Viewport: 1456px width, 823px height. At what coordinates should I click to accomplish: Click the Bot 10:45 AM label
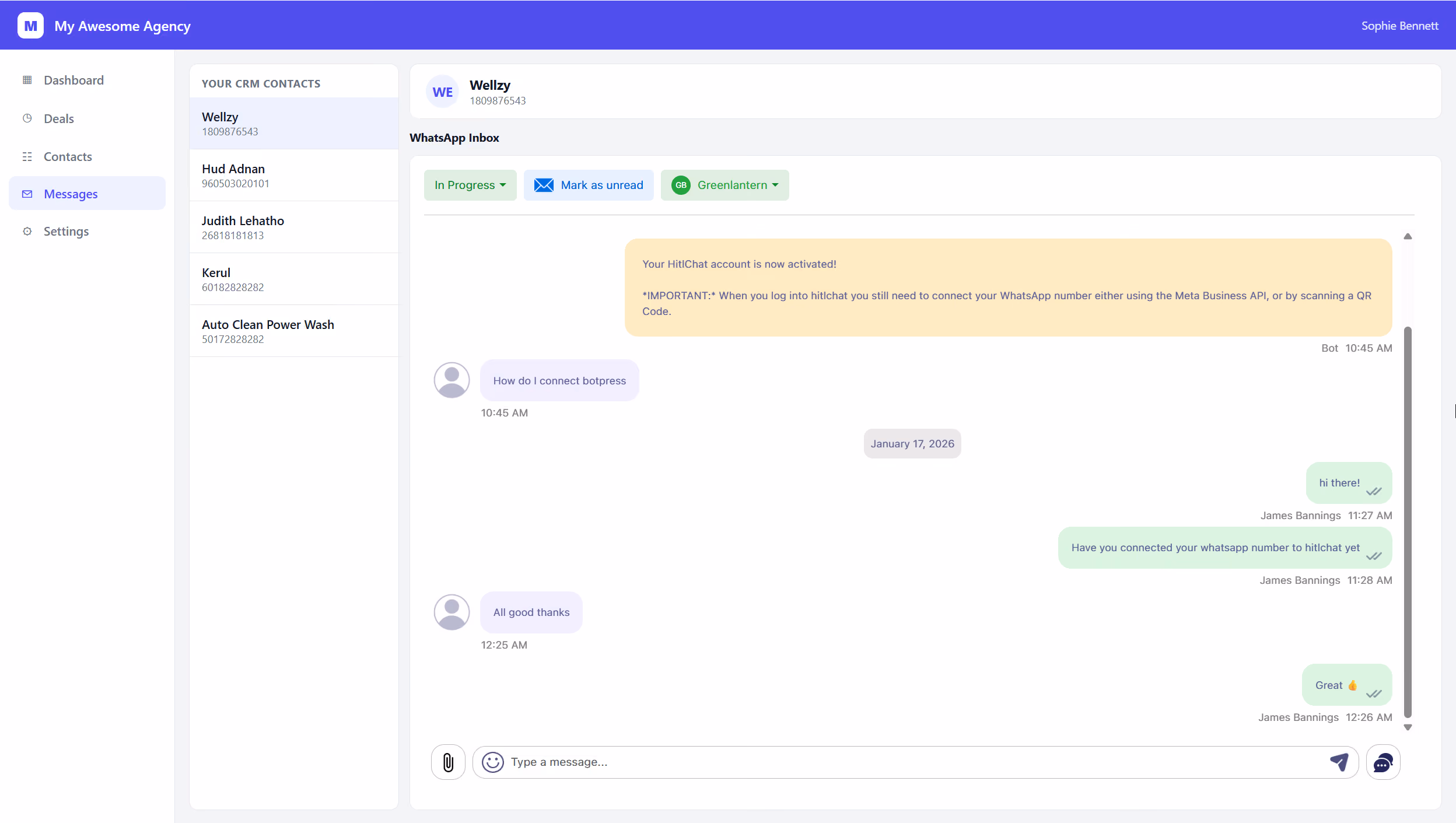tap(1356, 348)
